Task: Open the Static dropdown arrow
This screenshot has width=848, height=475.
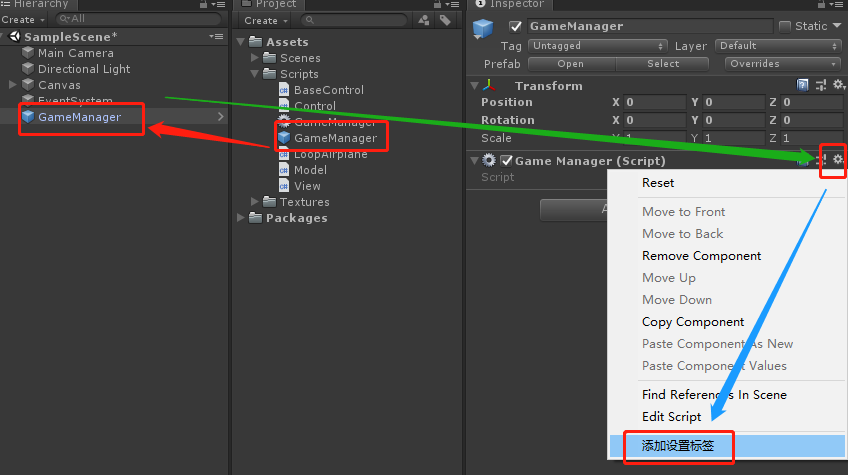Action: tap(837, 25)
